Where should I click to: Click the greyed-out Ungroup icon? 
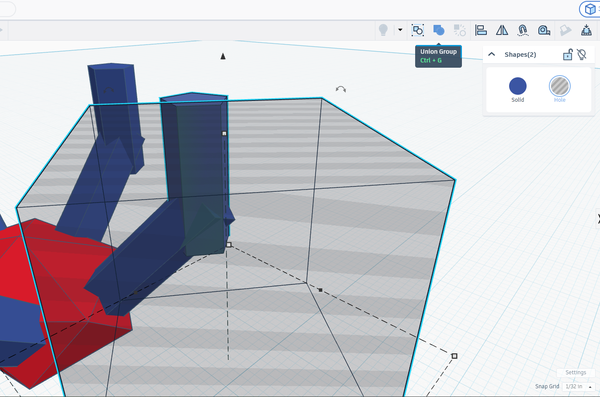460,30
